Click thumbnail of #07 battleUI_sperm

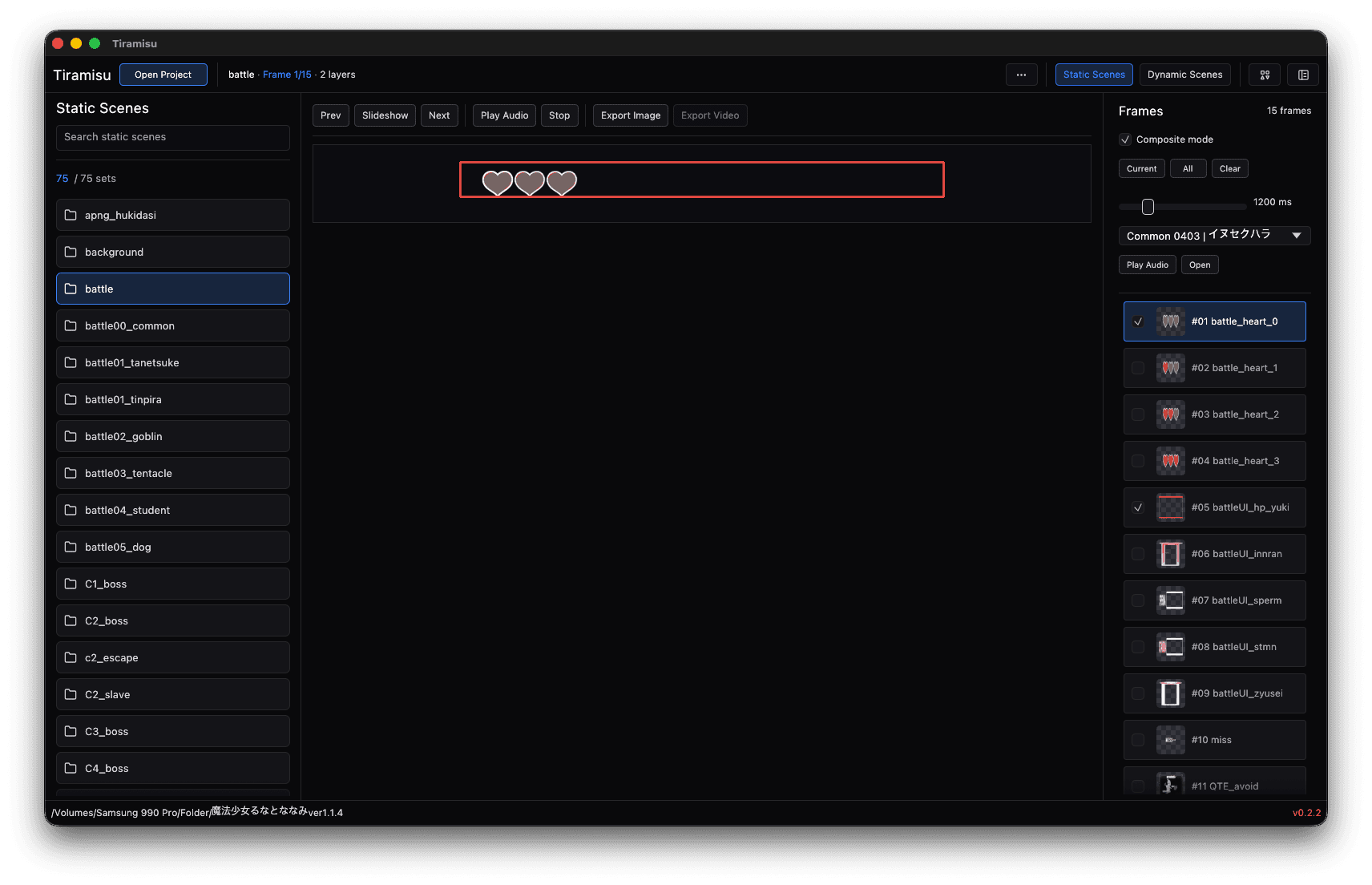(x=1170, y=600)
